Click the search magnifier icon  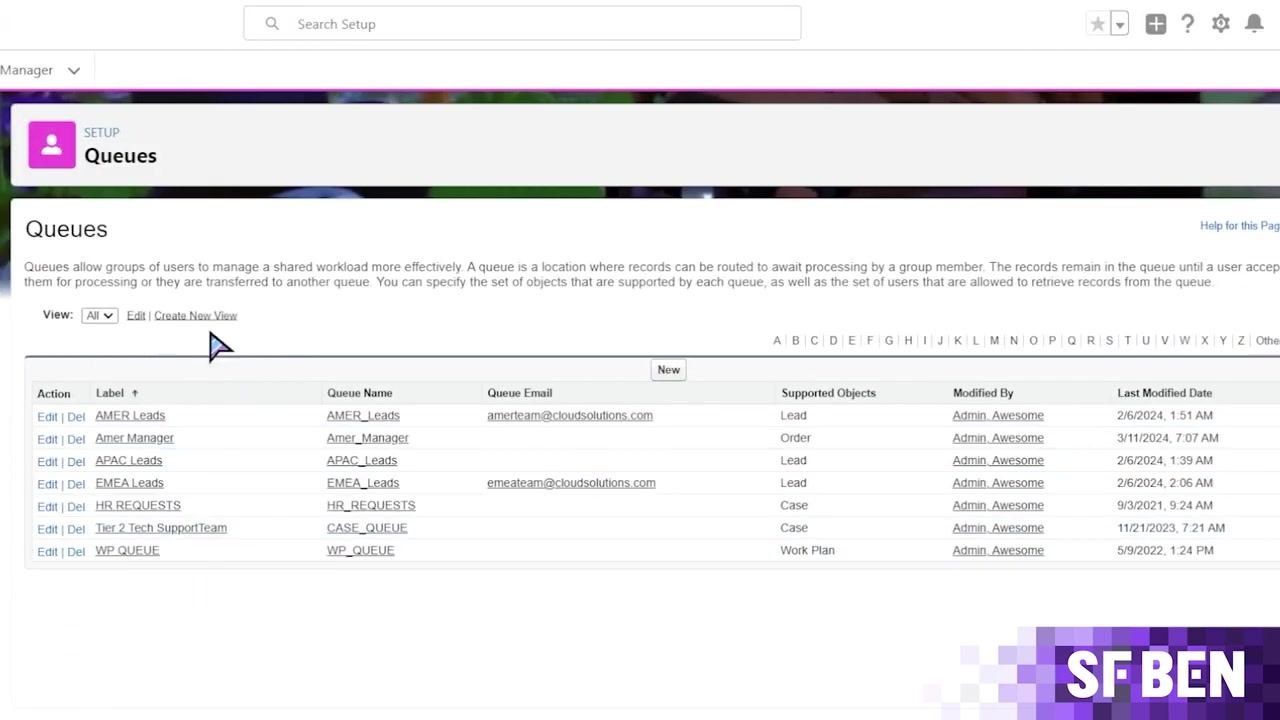click(x=272, y=24)
